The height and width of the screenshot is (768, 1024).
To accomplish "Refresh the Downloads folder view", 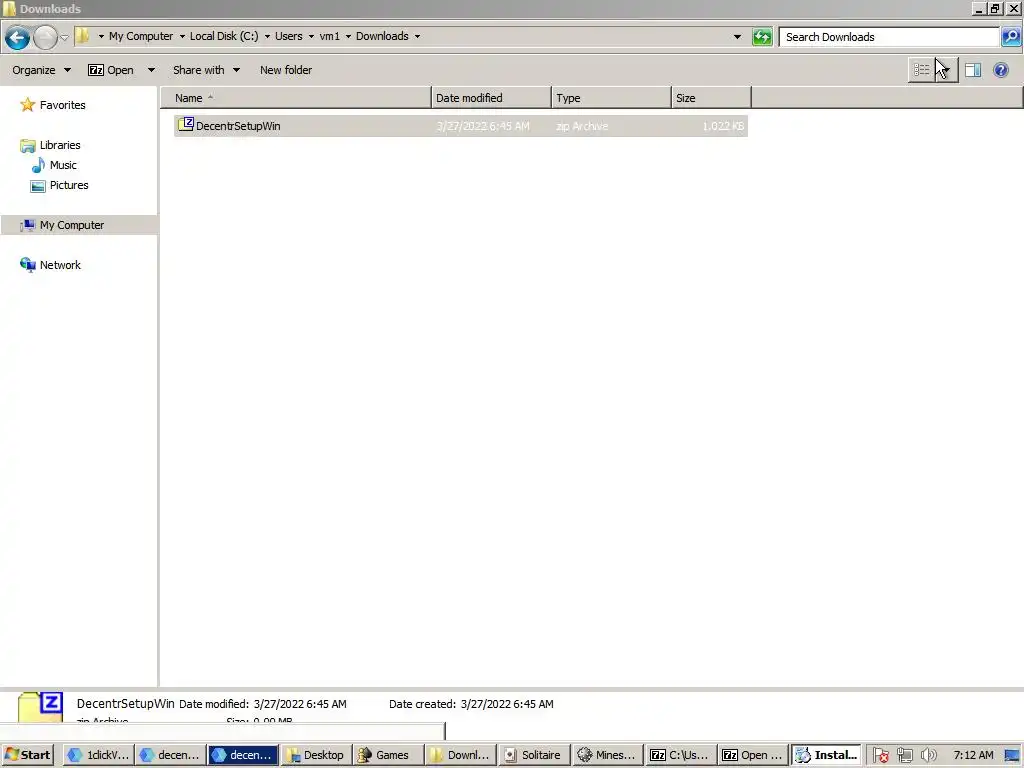I will pyautogui.click(x=762, y=37).
